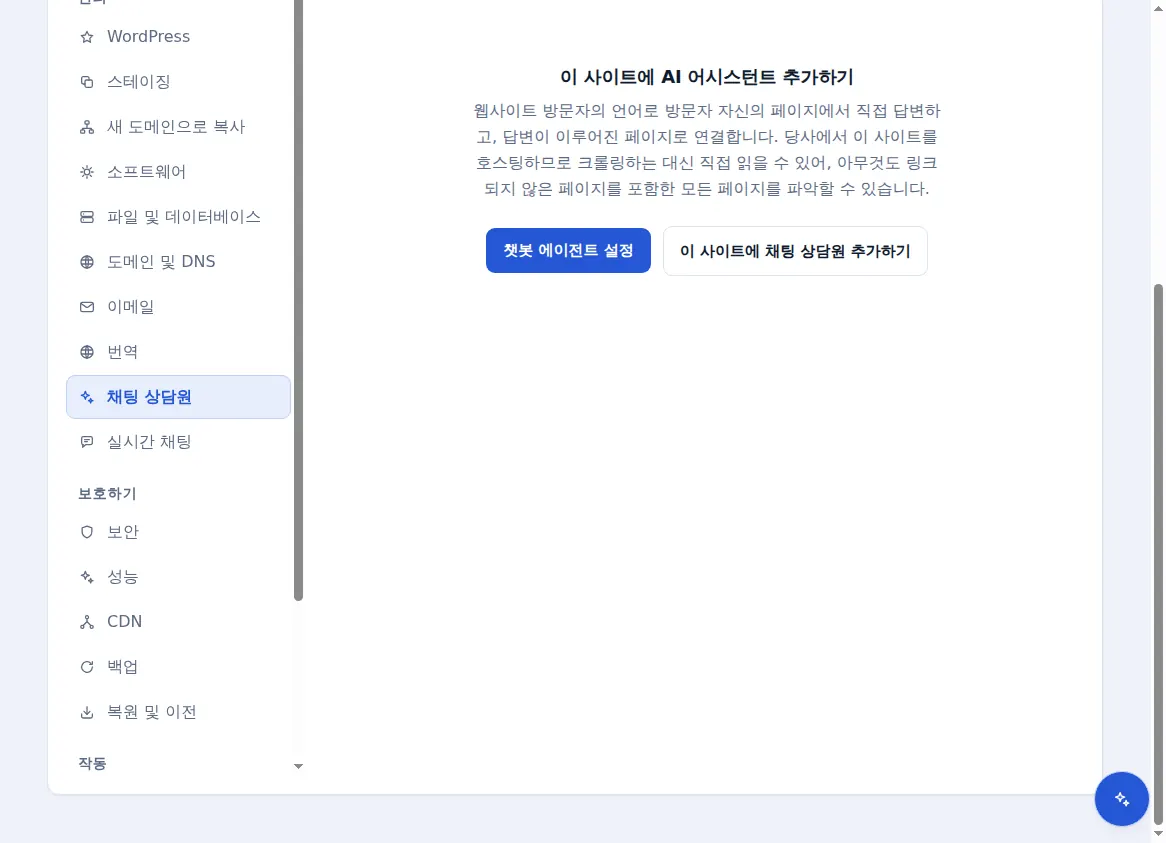Click the WordPress star icon

pos(87,37)
